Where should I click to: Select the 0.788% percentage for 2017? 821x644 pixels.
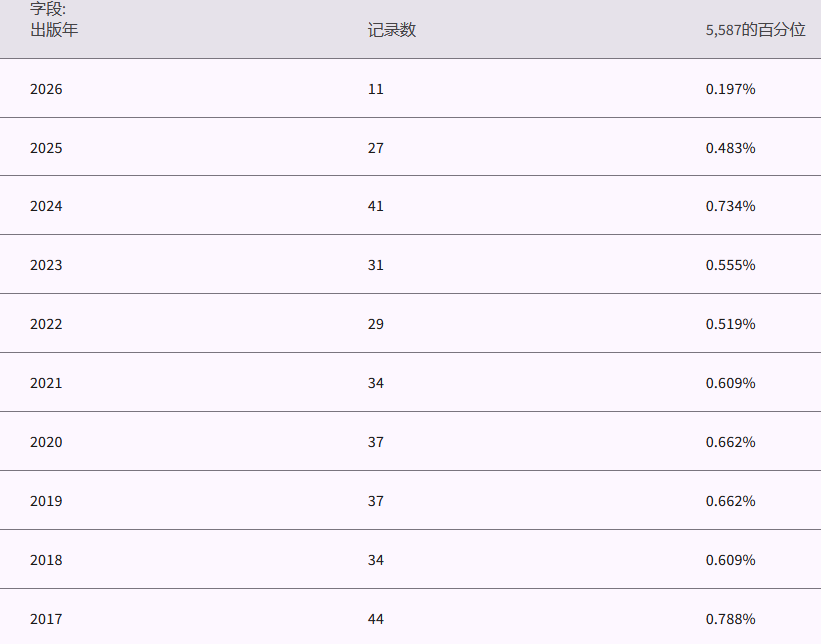click(730, 619)
